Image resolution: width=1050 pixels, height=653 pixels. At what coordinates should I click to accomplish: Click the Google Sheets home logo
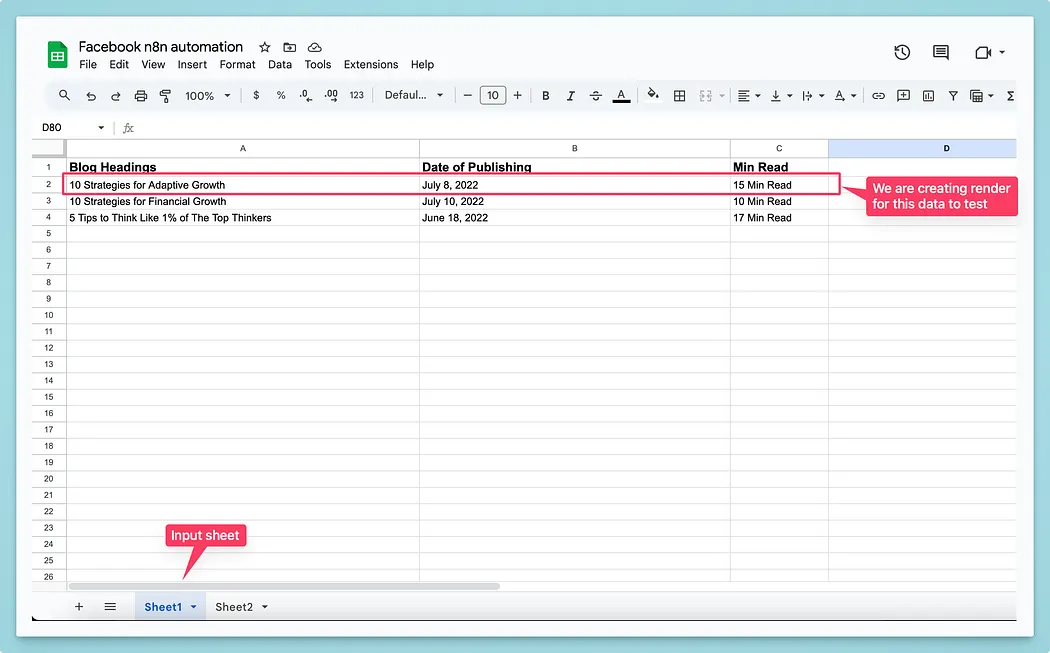point(58,54)
